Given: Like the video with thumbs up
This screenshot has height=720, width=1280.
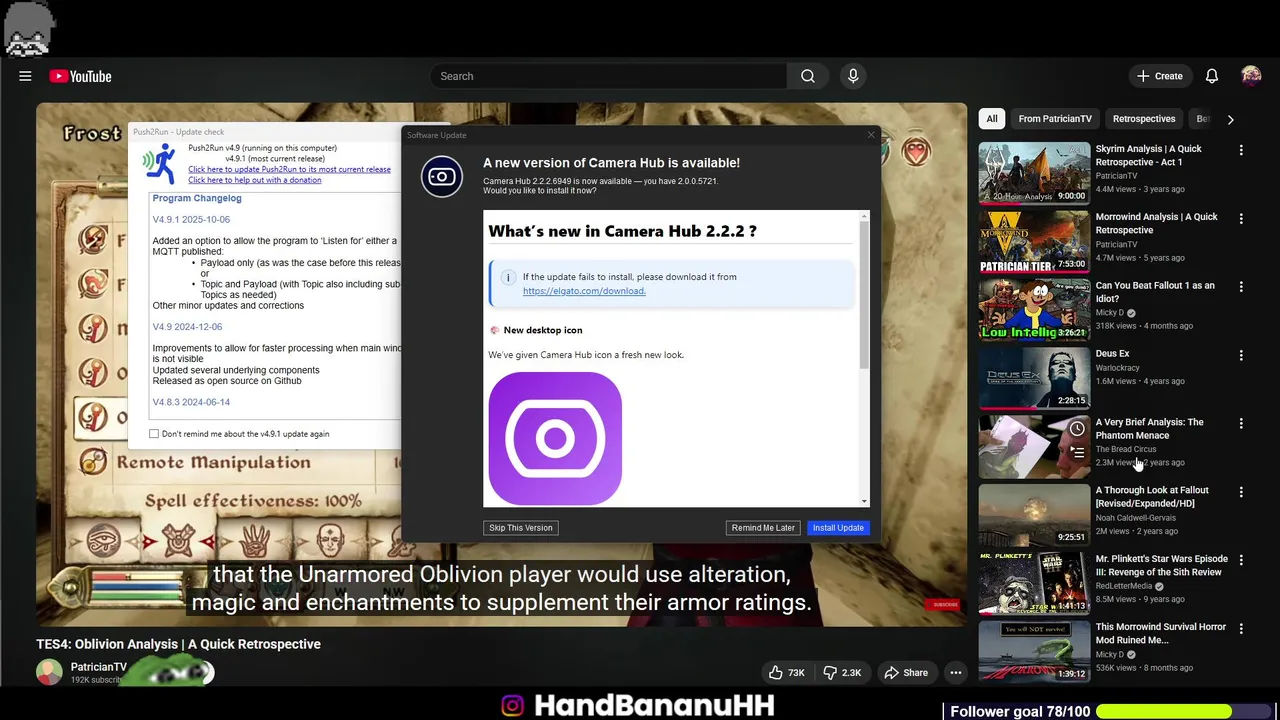Looking at the screenshot, I should tap(786, 673).
